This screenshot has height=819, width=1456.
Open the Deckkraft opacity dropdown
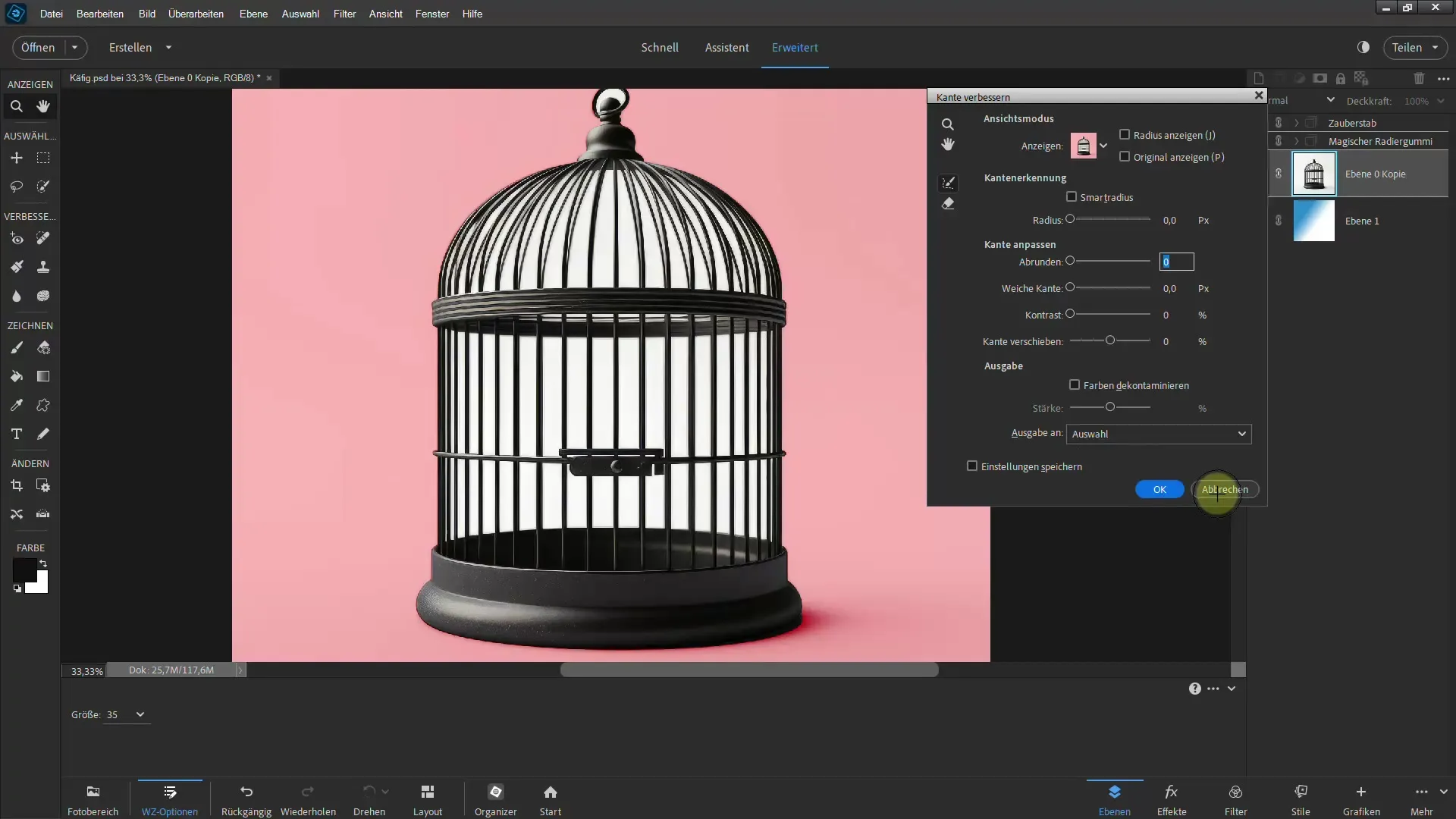(x=1441, y=101)
